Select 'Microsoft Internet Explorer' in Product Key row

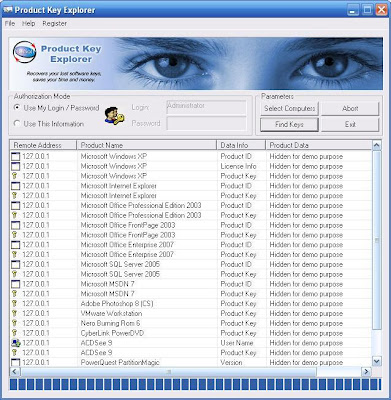point(118,195)
